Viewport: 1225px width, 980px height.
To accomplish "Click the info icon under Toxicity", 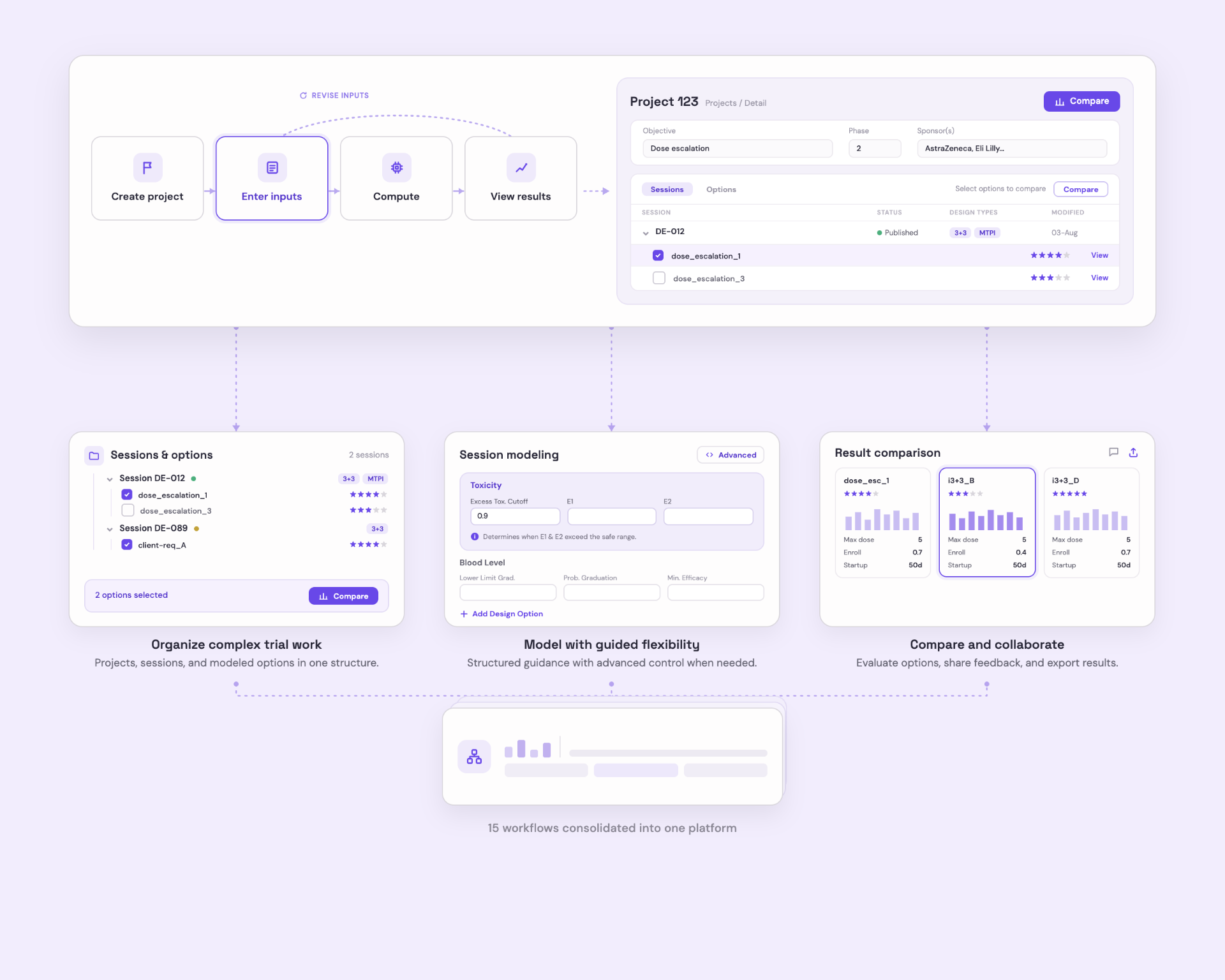I will coord(475,537).
